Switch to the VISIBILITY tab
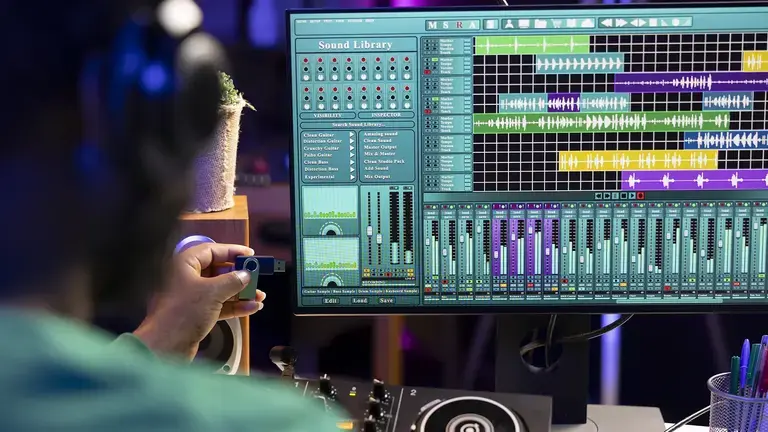Image resolution: width=768 pixels, height=432 pixels. point(328,116)
